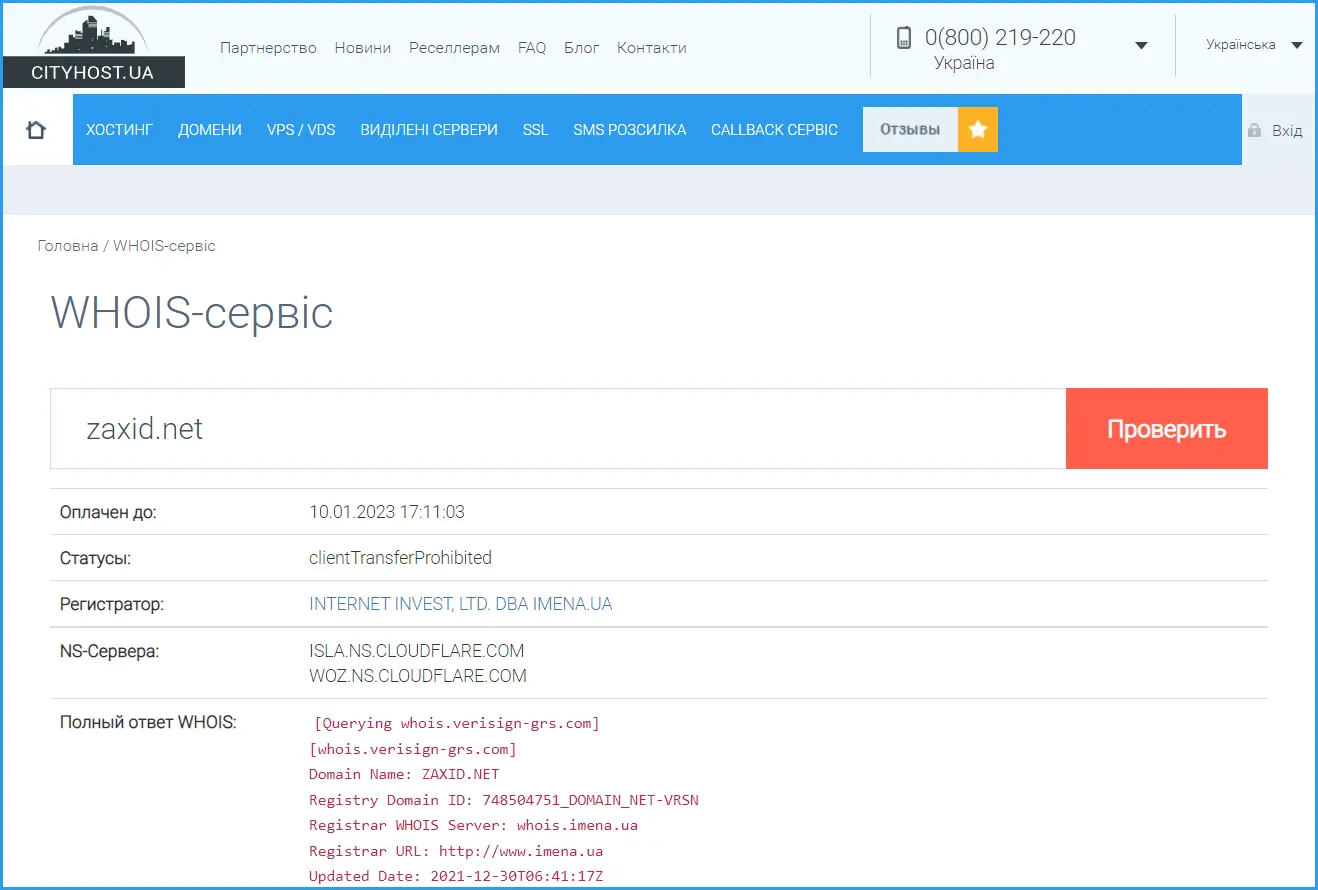This screenshot has height=890, width=1318.
Task: Click the Updated Date line
Action: (x=456, y=877)
